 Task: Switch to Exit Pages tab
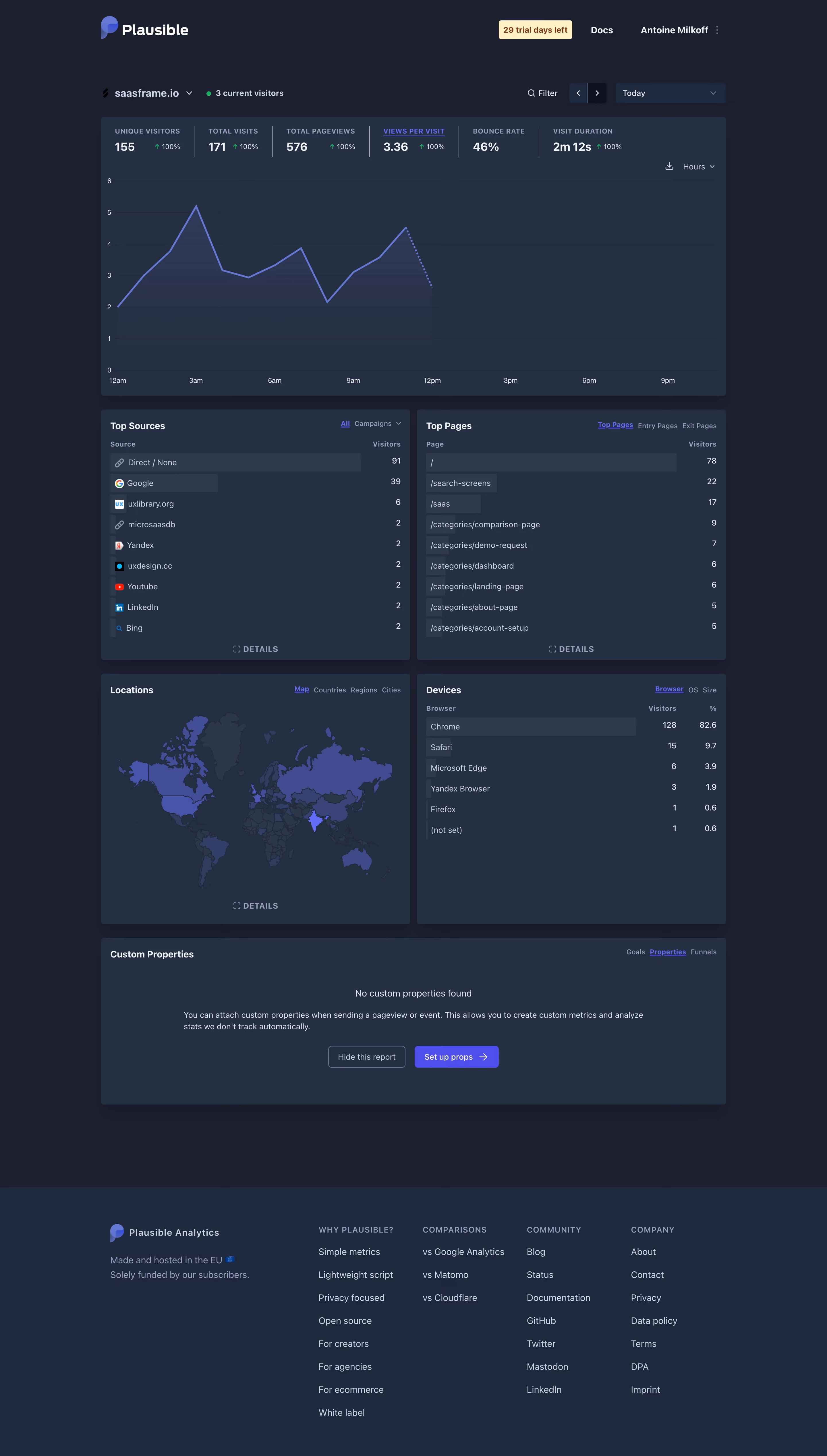[699, 426]
